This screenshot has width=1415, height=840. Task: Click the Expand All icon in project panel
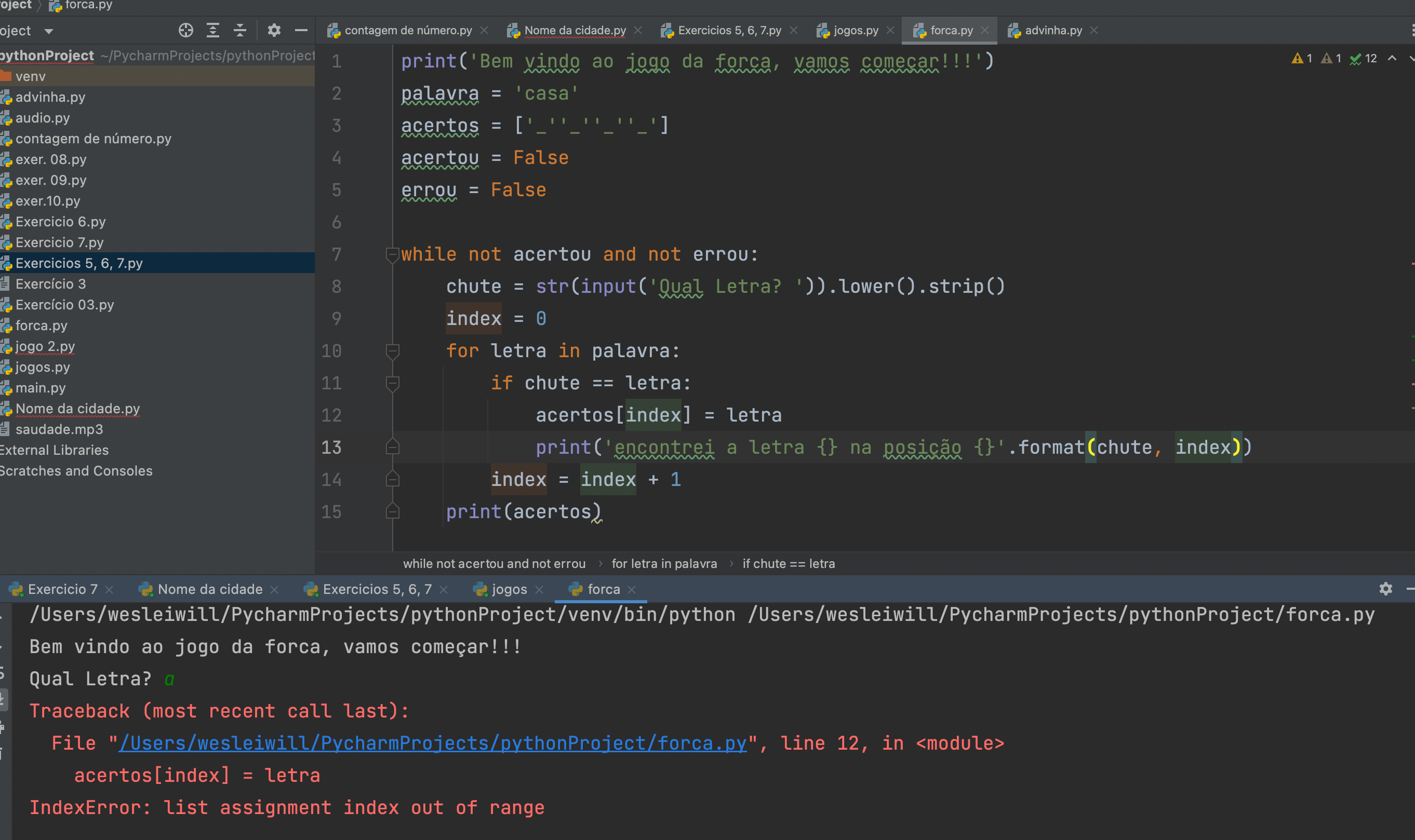tap(213, 31)
